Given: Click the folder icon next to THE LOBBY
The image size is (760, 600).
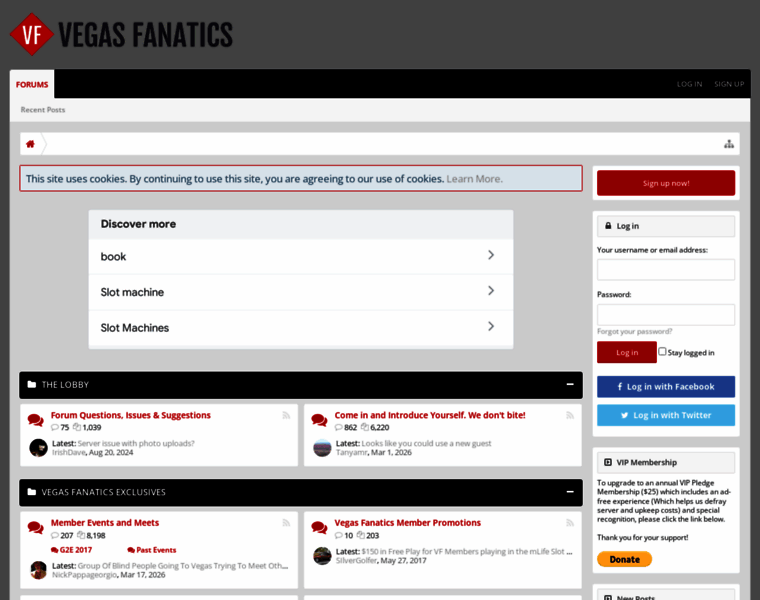Looking at the screenshot, I should [x=32, y=384].
